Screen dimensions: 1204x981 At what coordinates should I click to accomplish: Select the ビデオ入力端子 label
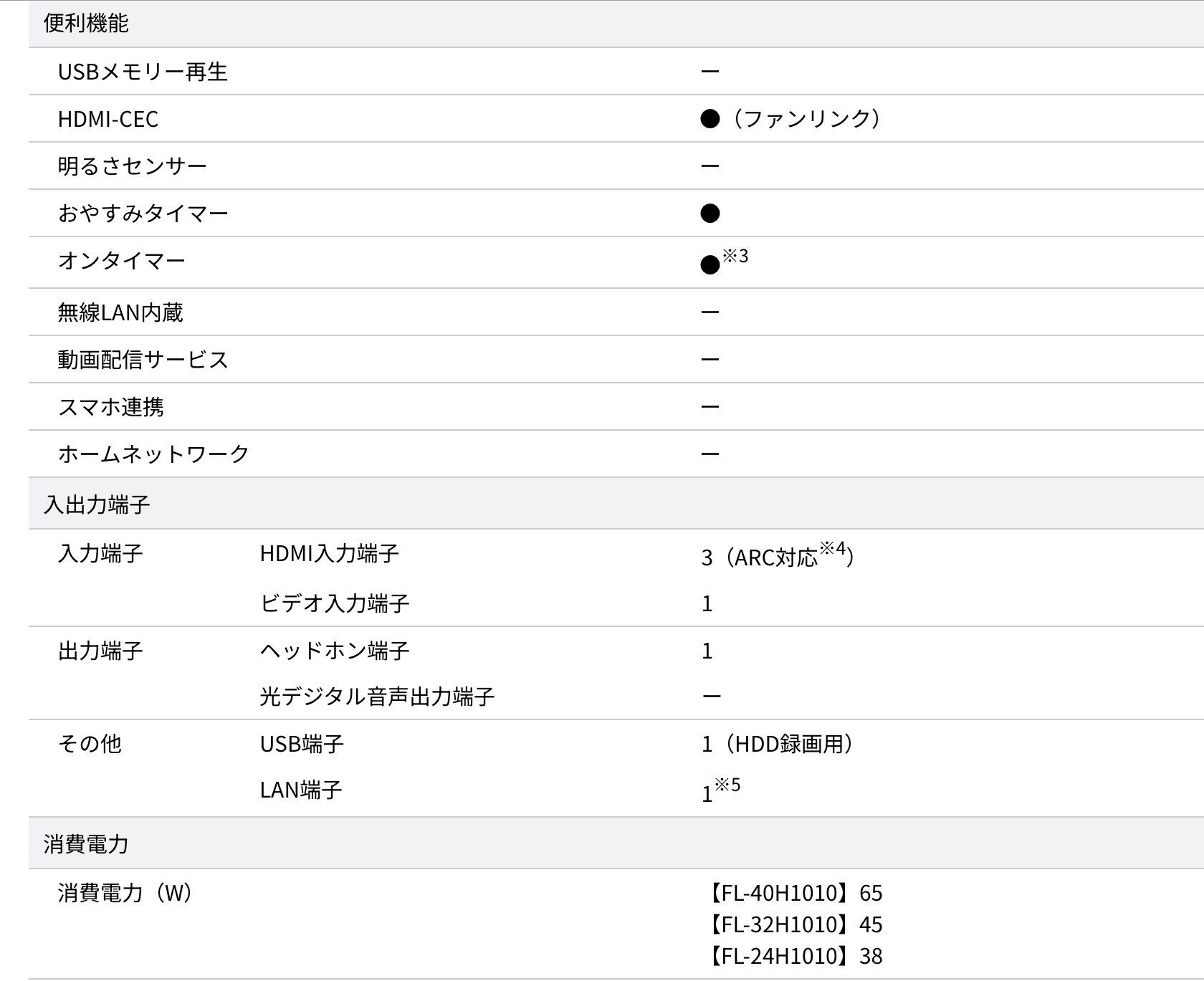pos(335,603)
